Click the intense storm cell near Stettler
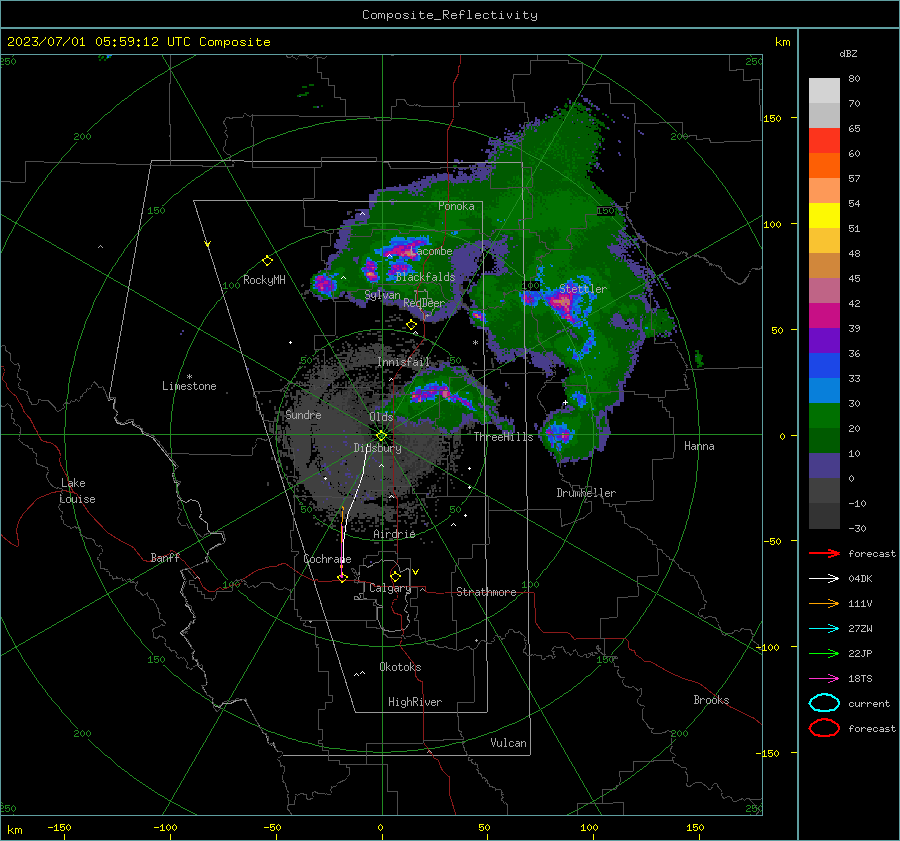900x841 pixels. (x=560, y=302)
